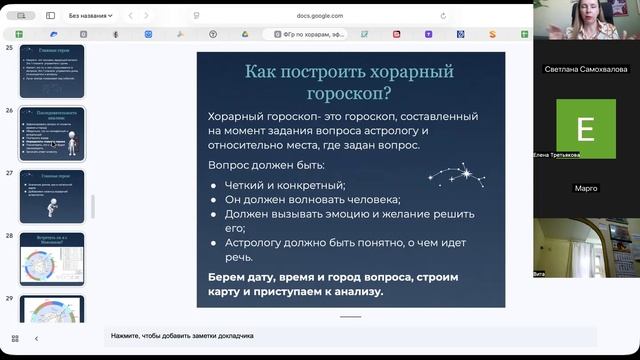The width and height of the screenshot is (640, 360).
Task: Open the dark blue square pinned tab
Action: pos(460,34)
